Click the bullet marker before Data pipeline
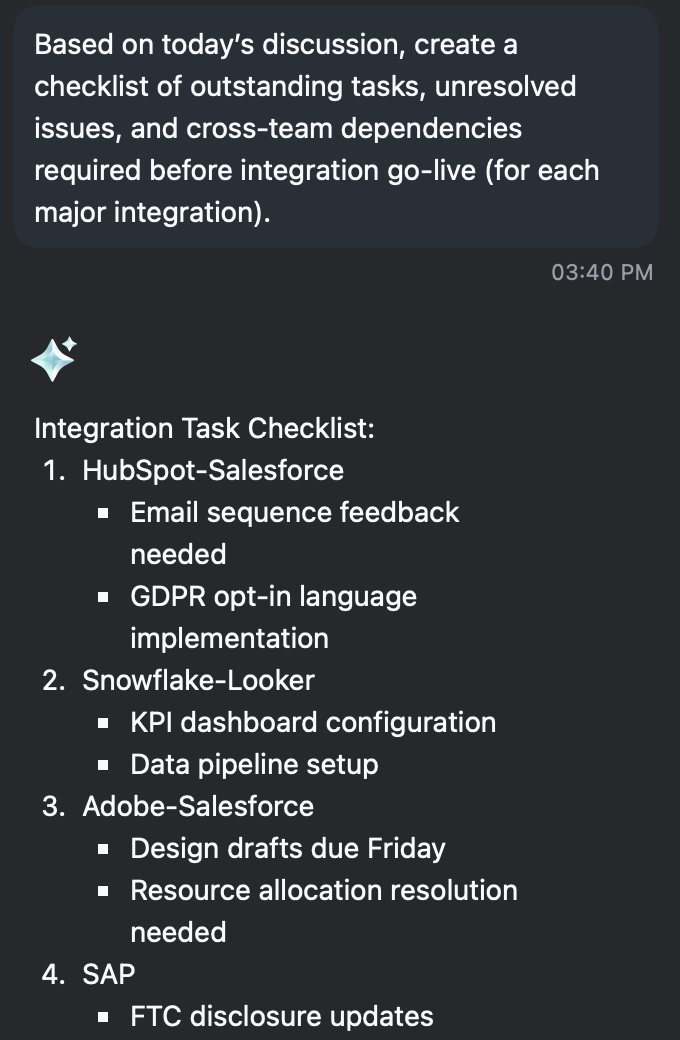680x1040 pixels. (103, 765)
